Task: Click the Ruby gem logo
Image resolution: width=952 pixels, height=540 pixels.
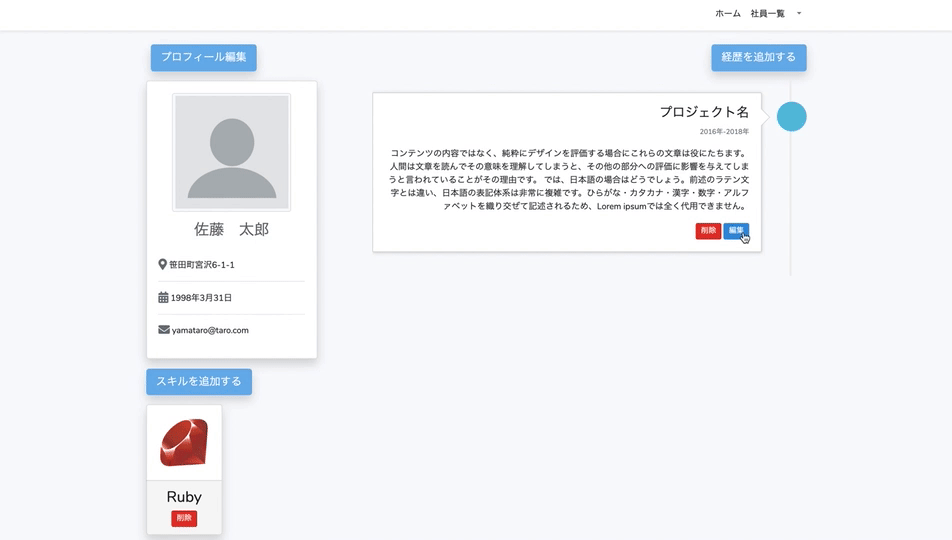Action: pos(184,443)
